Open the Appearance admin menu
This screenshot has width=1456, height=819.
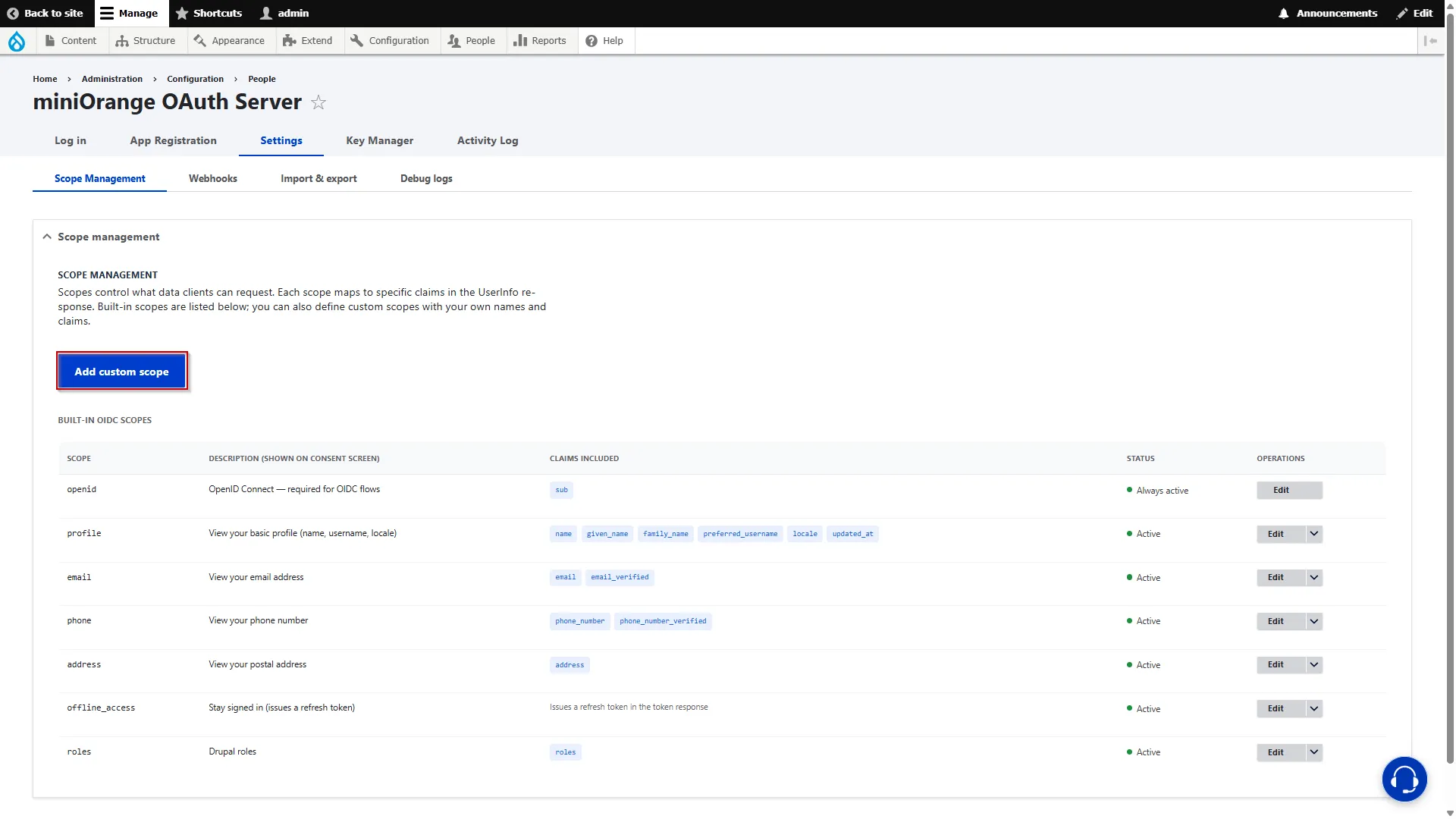(x=229, y=41)
